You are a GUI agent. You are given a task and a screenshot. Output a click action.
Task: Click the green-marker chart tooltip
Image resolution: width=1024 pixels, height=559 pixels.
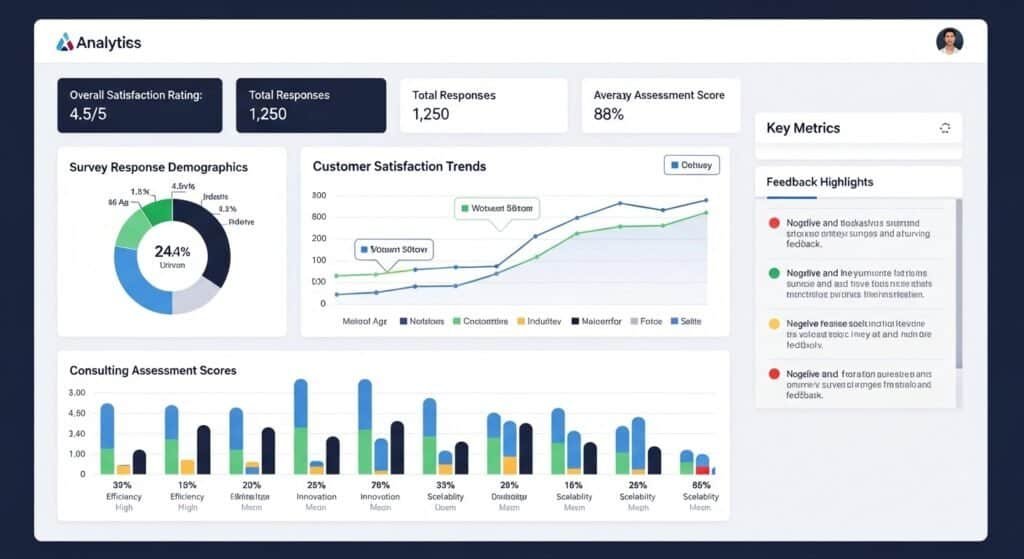coord(497,209)
